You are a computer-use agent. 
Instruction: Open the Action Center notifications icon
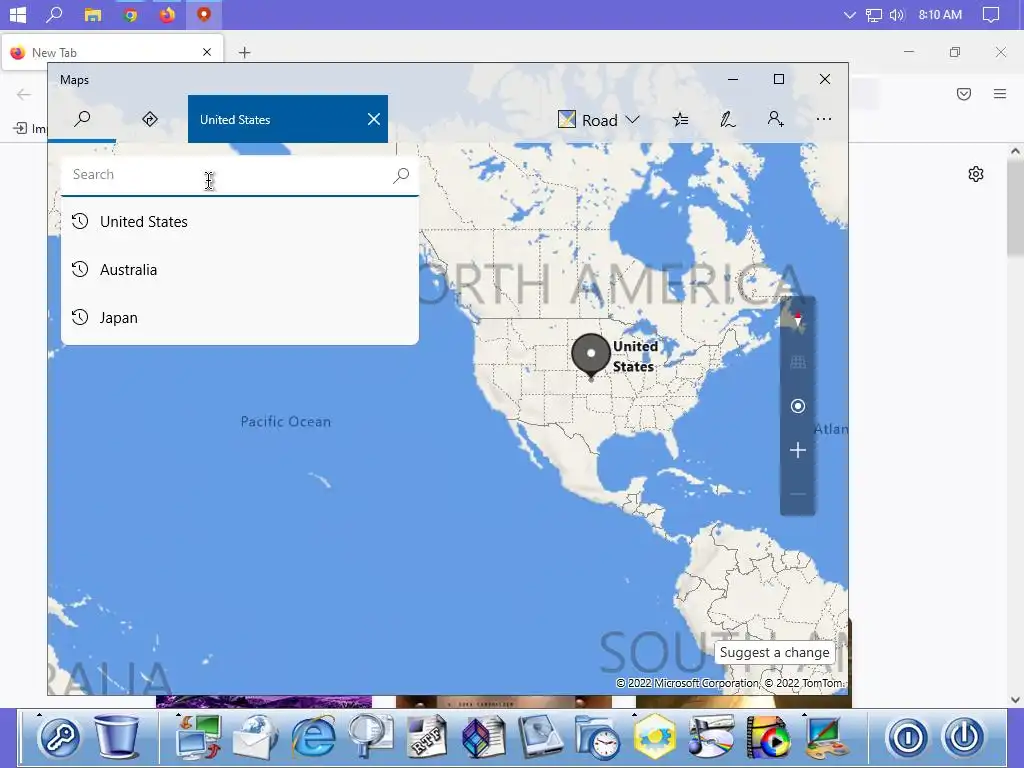[x=991, y=14]
